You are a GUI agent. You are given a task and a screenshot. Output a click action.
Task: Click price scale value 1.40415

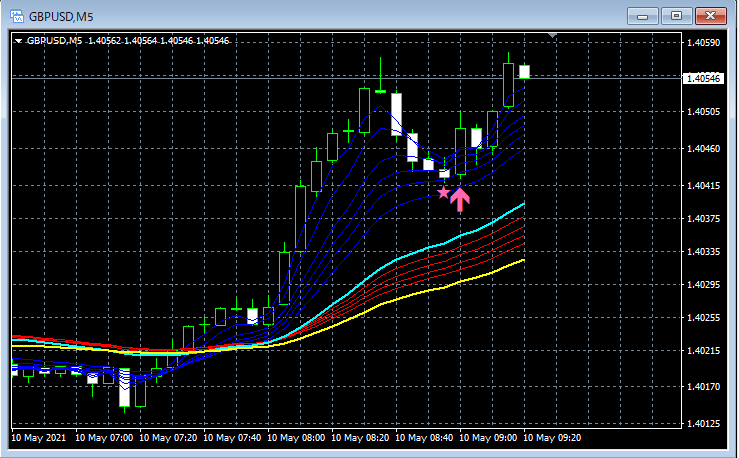pos(704,186)
